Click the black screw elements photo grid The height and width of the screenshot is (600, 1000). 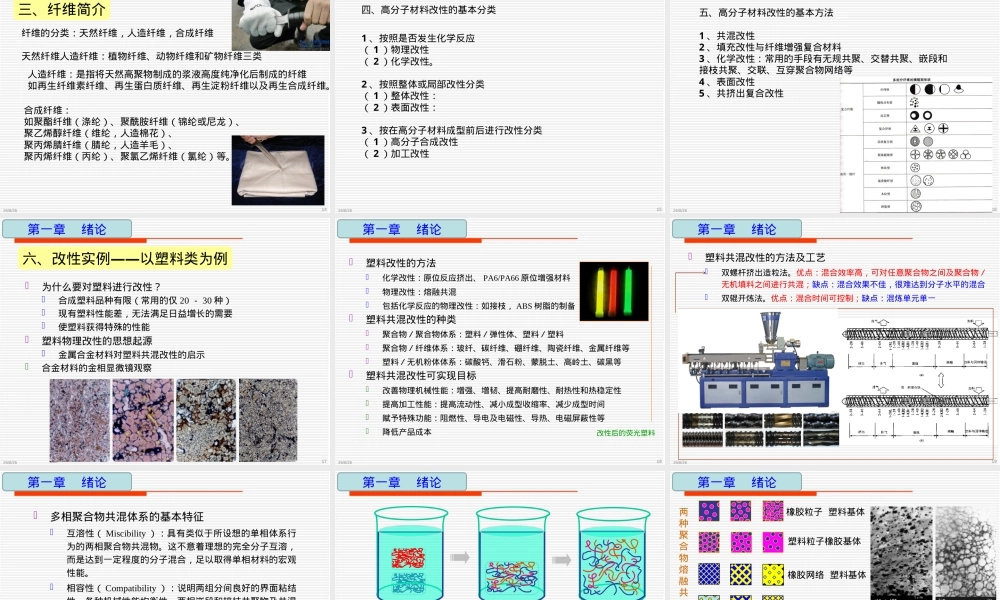click(x=760, y=429)
